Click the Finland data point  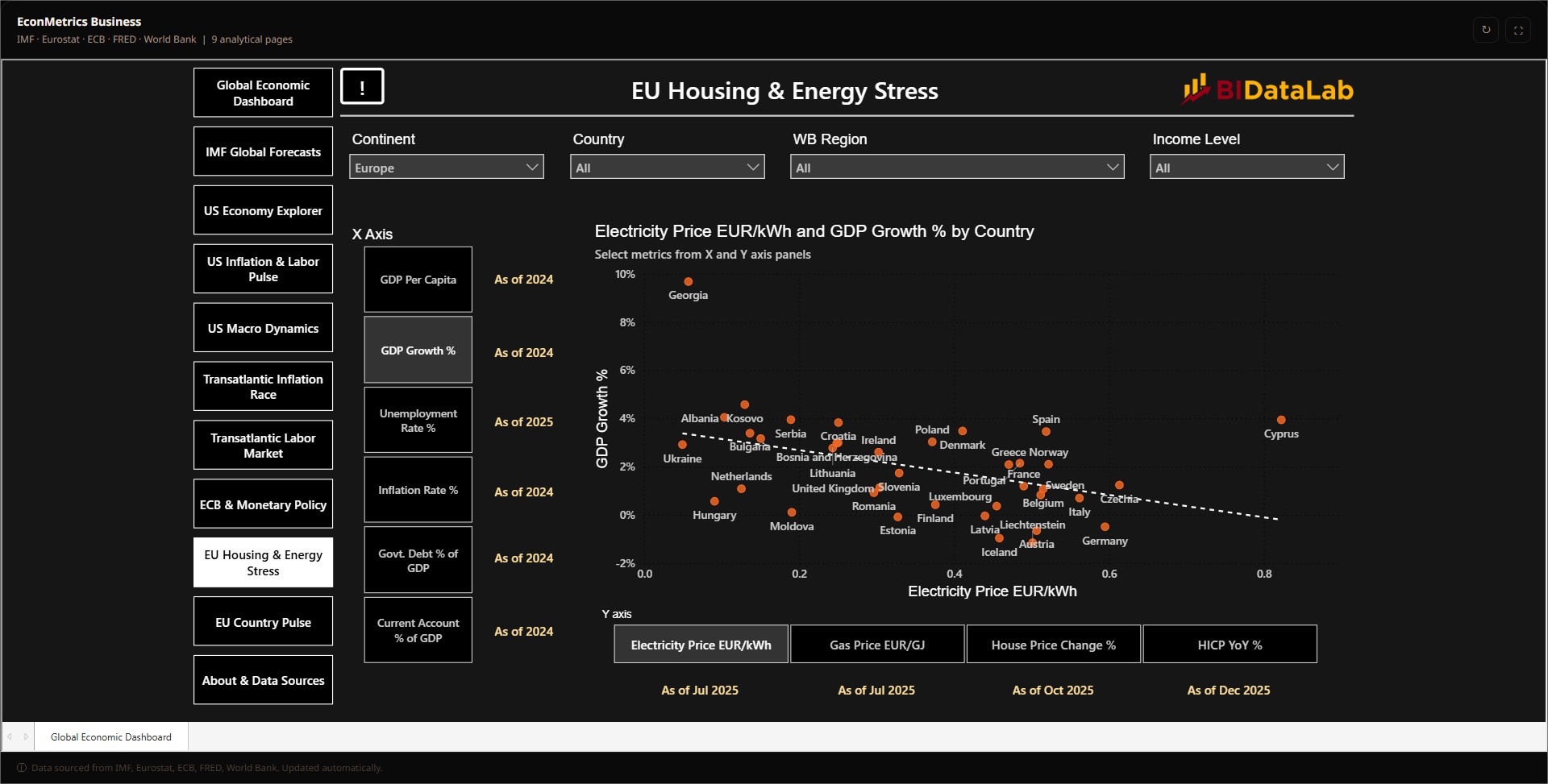click(x=935, y=505)
